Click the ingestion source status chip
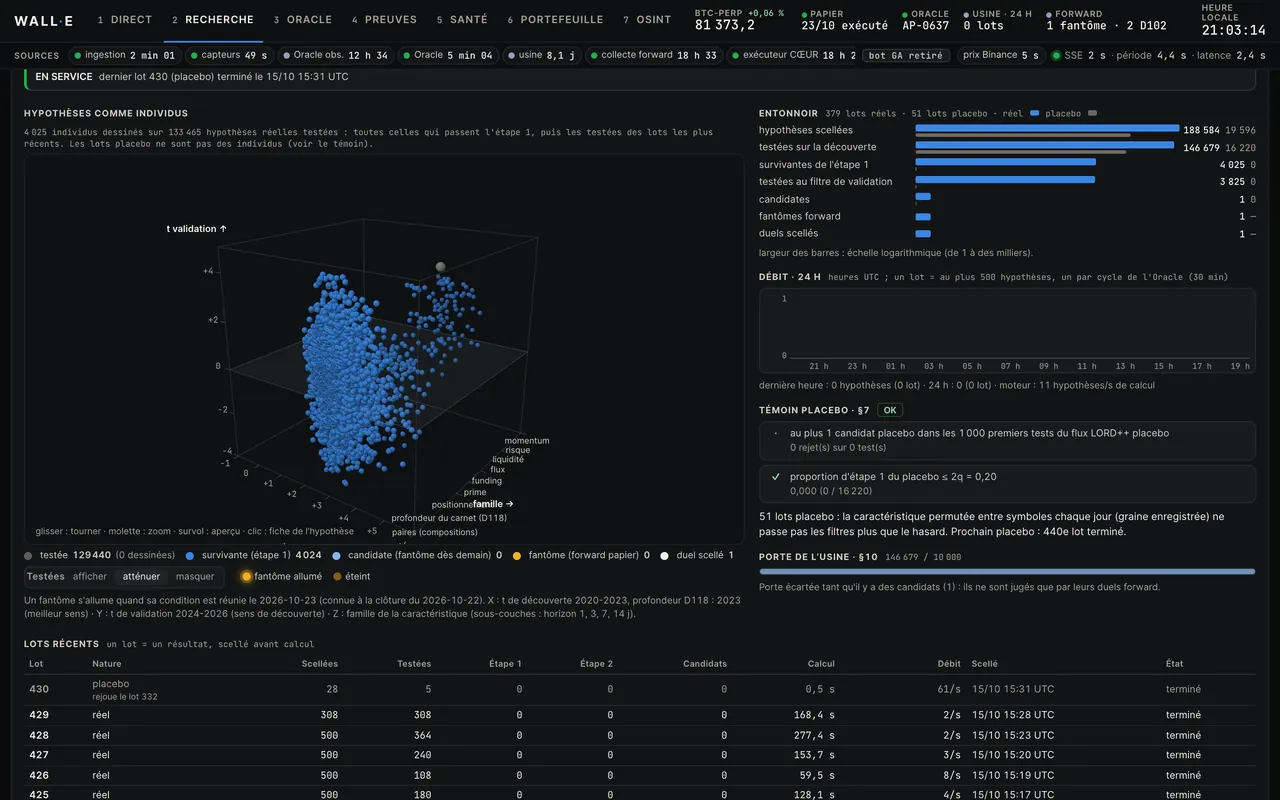The image size is (1280, 800). coord(125,55)
